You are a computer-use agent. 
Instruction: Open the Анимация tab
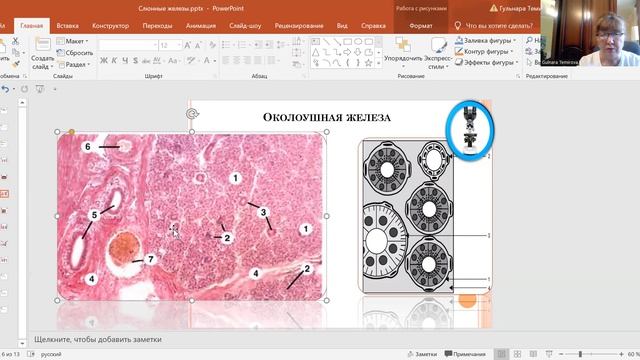[200, 25]
